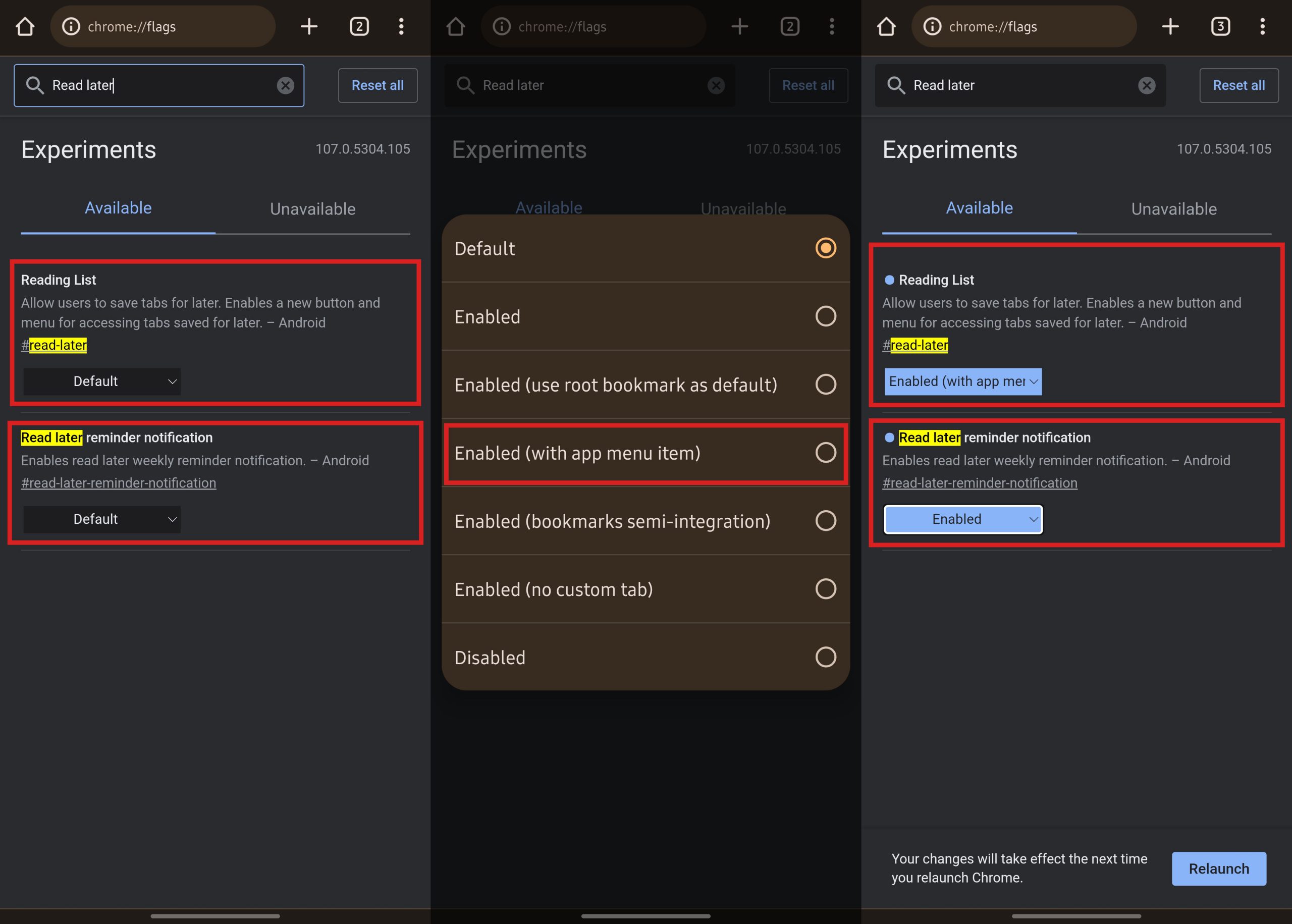
Task: Focus the Read later search field in left screenshot
Action: tap(159, 85)
